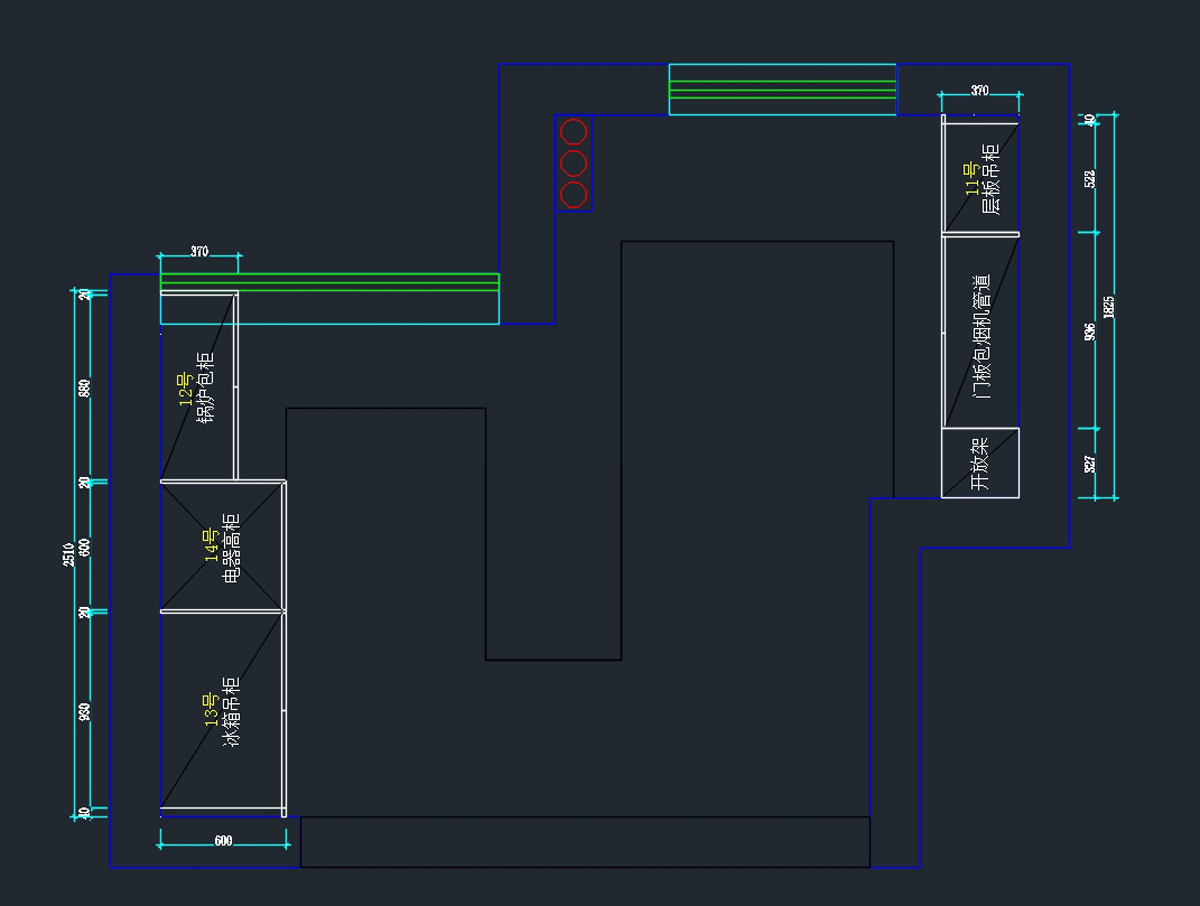Viewport: 1200px width, 906px height.
Task: Select the middle red circle
Action: coord(573,163)
